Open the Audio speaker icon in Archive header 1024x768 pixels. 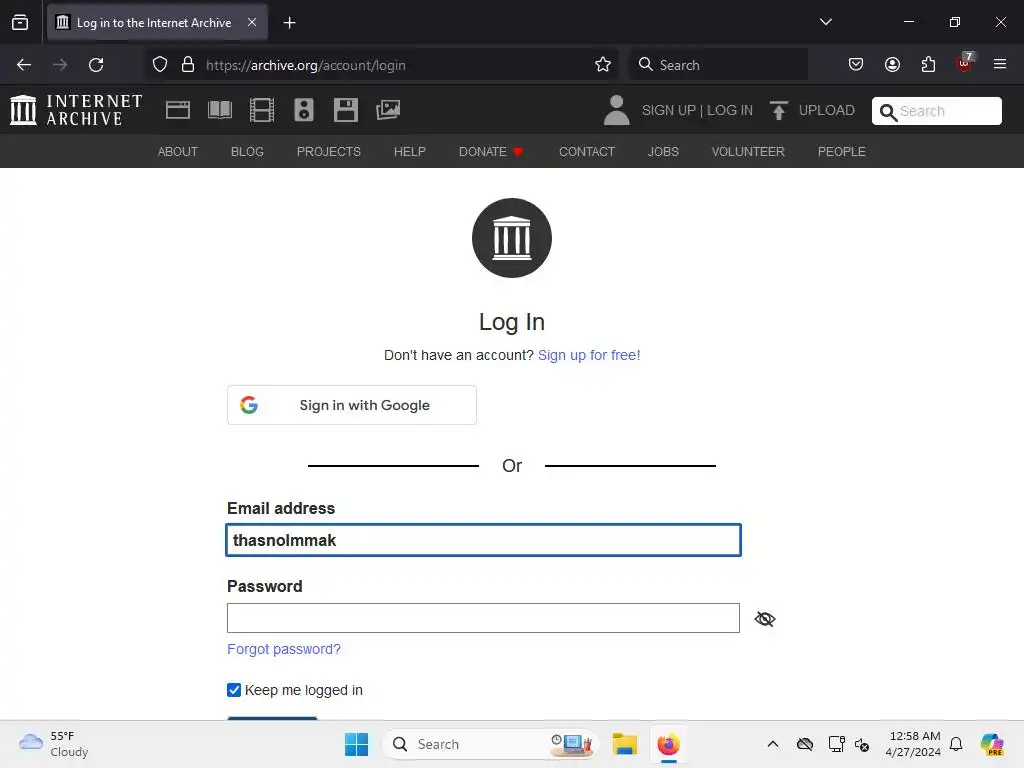[x=304, y=110]
